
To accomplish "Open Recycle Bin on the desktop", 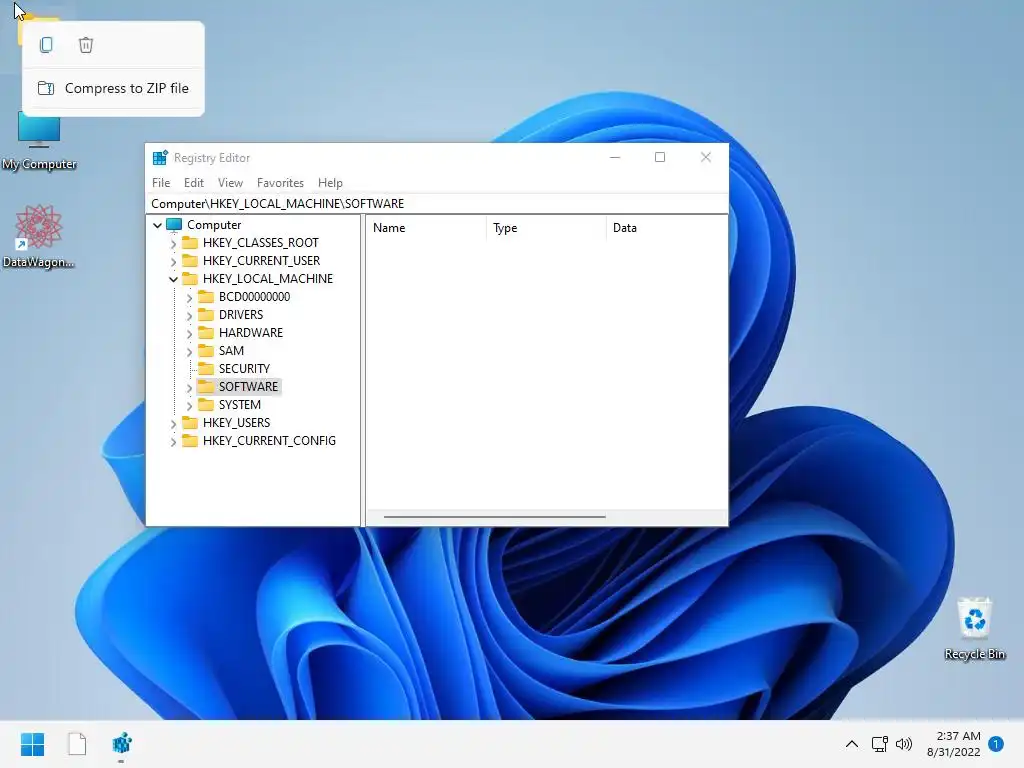I will click(974, 628).
